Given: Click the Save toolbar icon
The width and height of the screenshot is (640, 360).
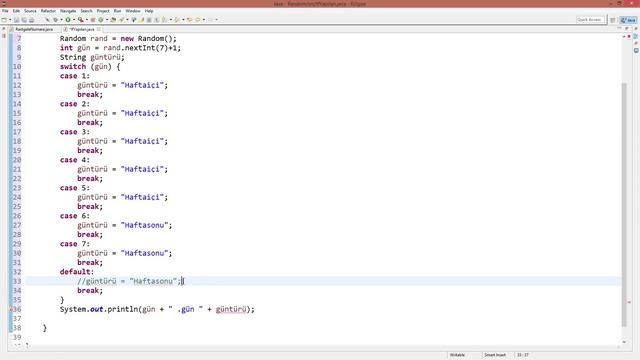Looking at the screenshot, I should pos(16,20).
